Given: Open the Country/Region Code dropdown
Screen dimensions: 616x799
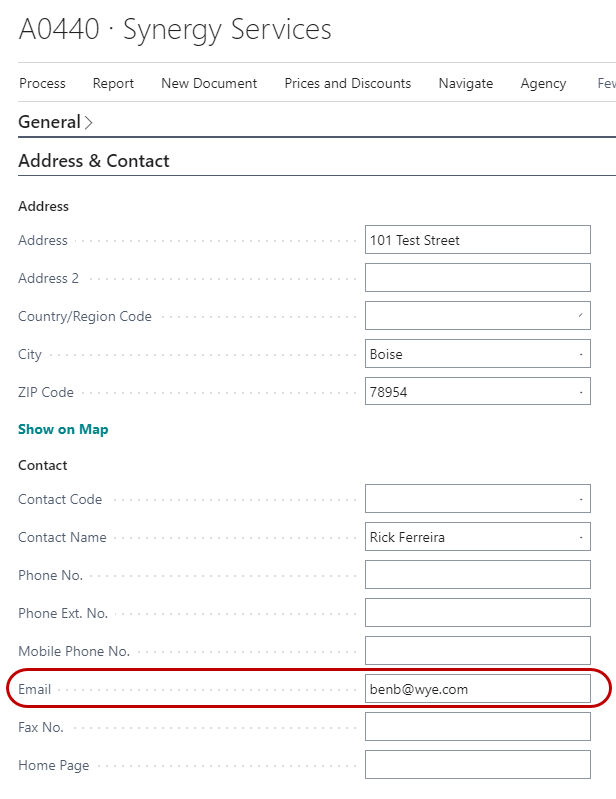Looking at the screenshot, I should pos(580,316).
